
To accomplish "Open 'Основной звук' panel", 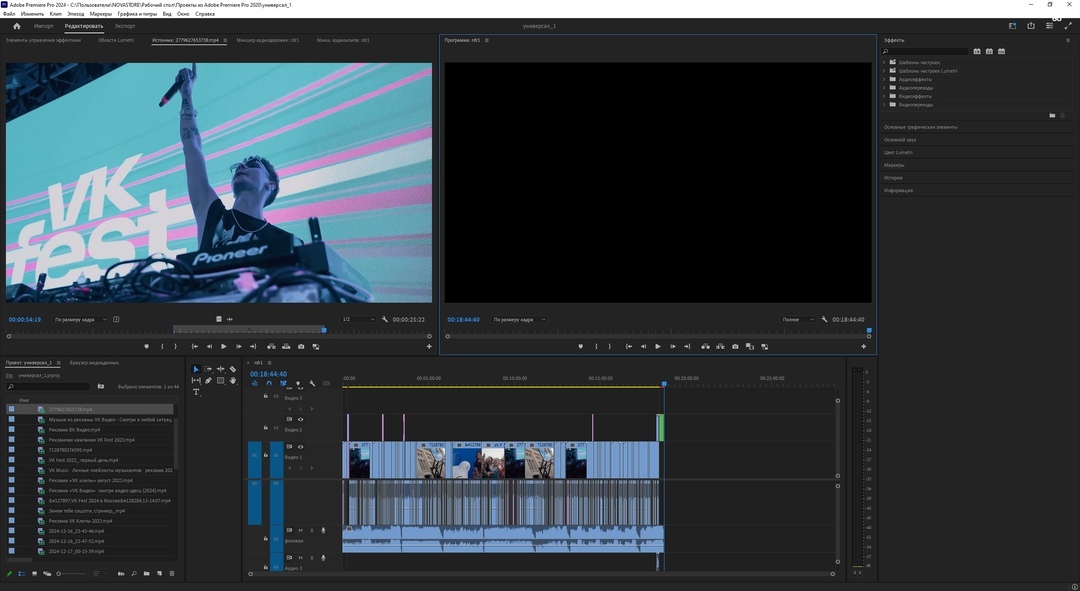I will 900,140.
